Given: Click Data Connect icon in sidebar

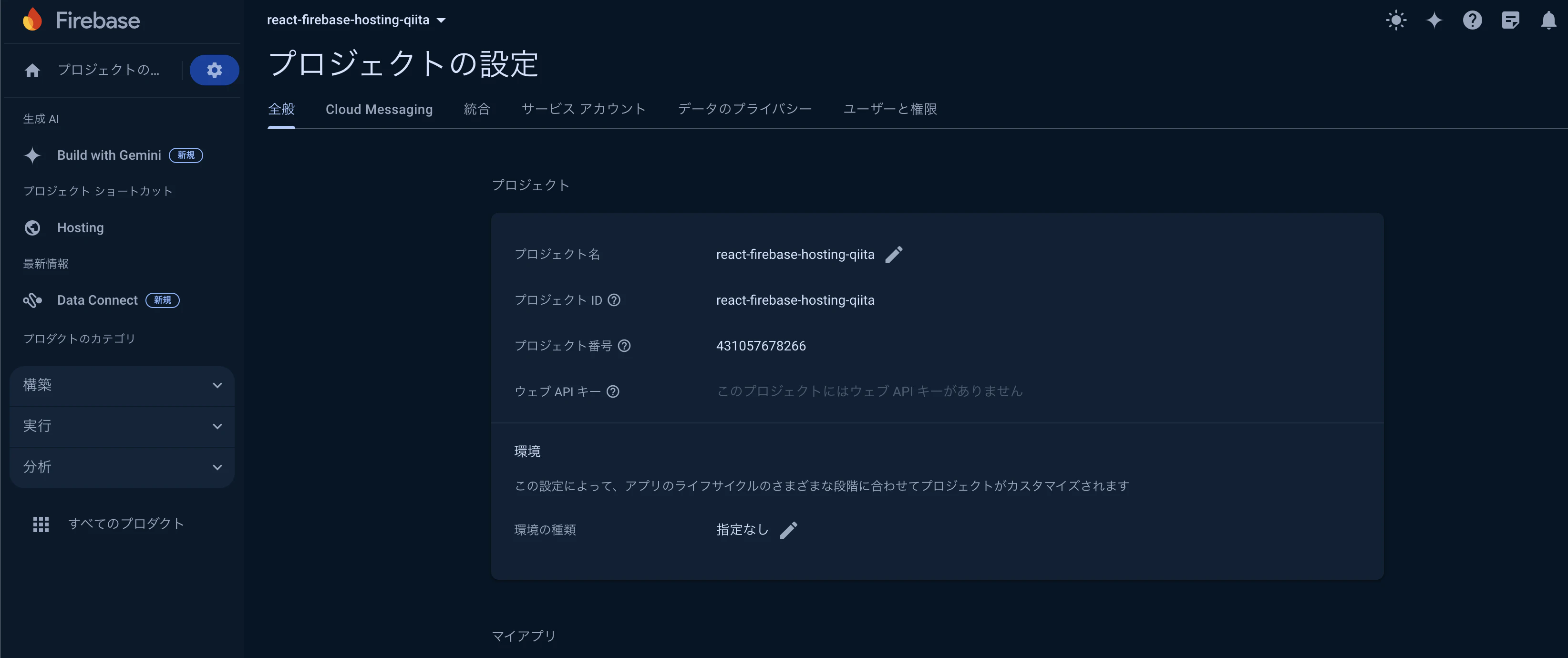Looking at the screenshot, I should [x=32, y=300].
